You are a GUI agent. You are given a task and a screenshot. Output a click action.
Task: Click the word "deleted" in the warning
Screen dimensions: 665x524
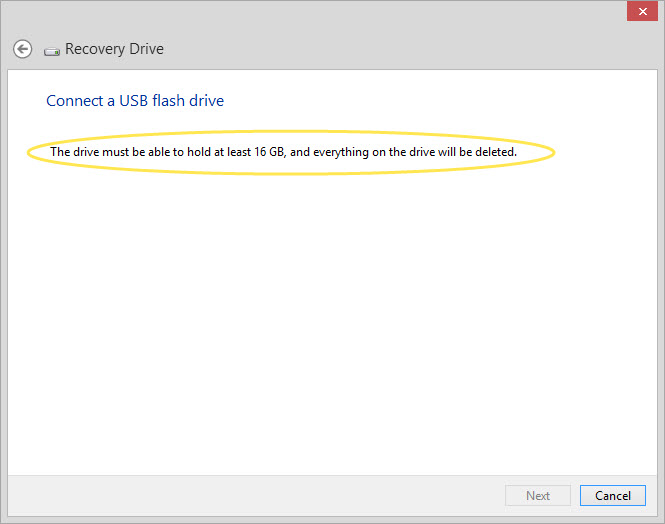pyautogui.click(x=494, y=152)
